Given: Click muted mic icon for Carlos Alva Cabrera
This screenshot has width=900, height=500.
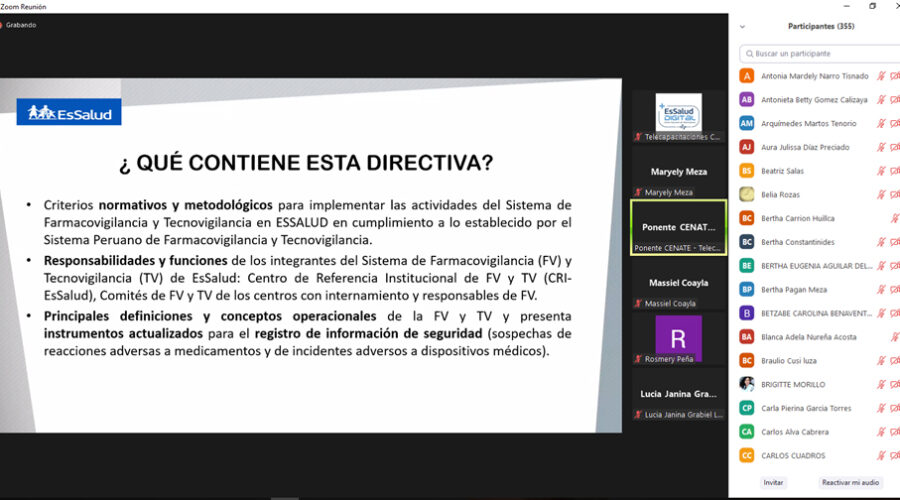Looking at the screenshot, I should (x=881, y=432).
